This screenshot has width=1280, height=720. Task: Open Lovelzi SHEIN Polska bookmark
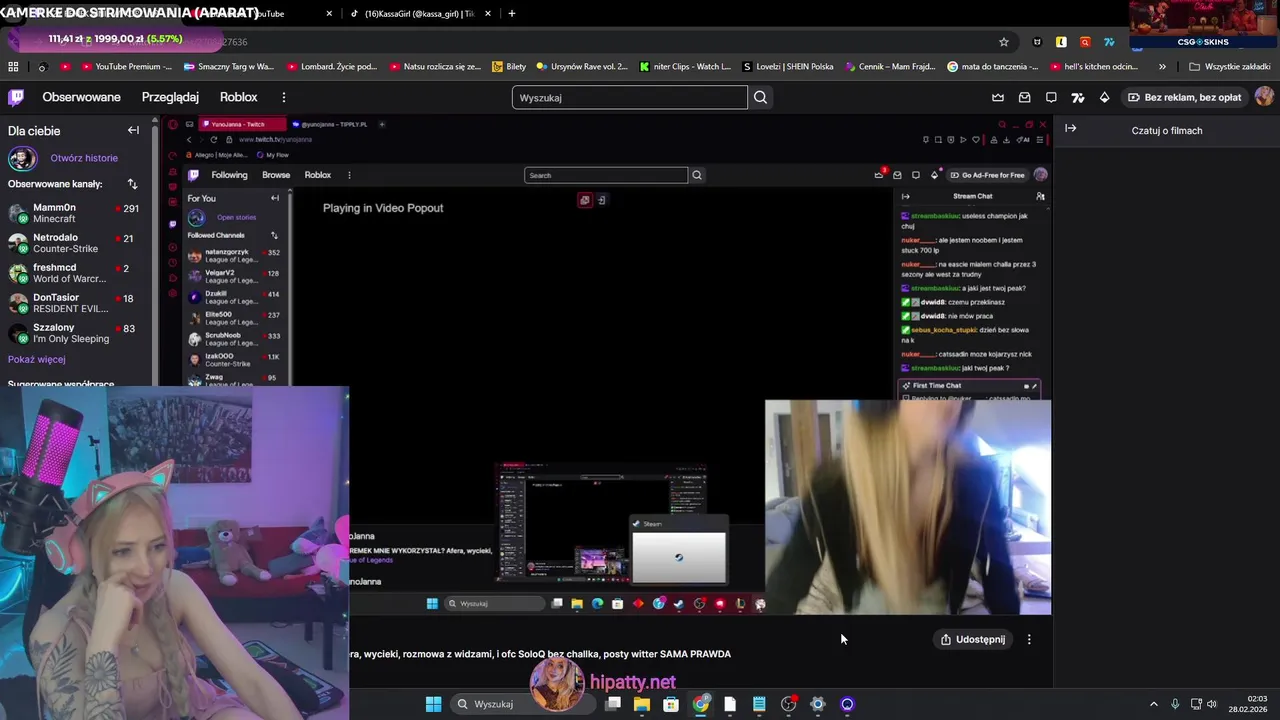[787, 67]
